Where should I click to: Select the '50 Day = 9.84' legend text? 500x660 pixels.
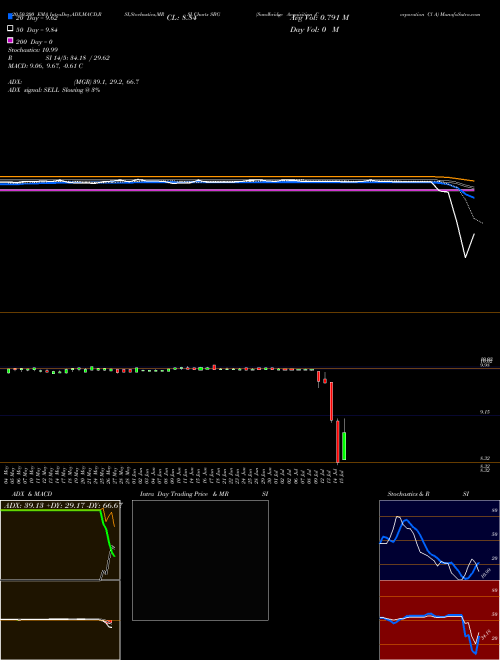pyautogui.click(x=37, y=30)
